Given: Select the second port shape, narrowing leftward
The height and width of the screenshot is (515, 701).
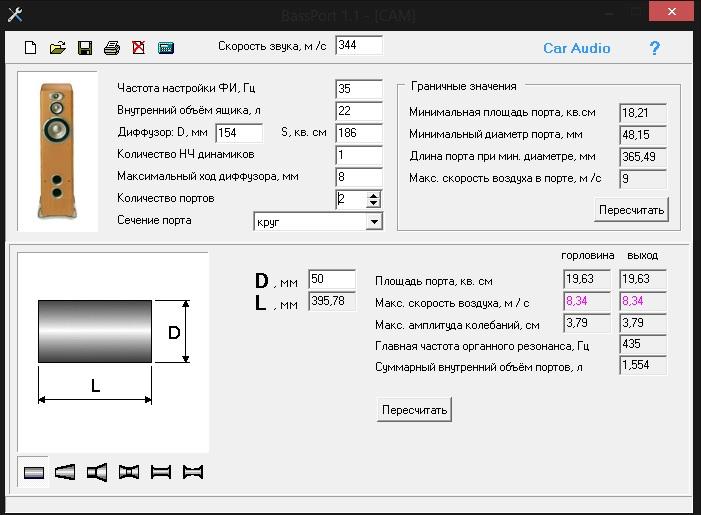Looking at the screenshot, I should [66, 471].
